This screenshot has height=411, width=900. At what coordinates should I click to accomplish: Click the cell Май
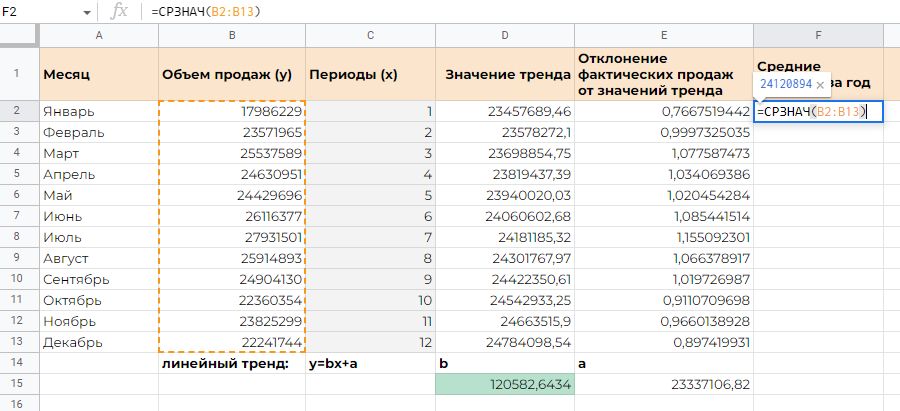99,195
